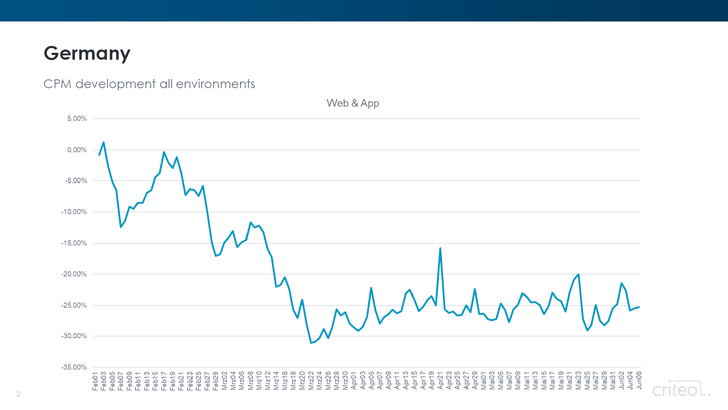Image resolution: width=728 pixels, height=410 pixels.
Task: Click the -10,00% y-axis label
Action: coord(74,212)
